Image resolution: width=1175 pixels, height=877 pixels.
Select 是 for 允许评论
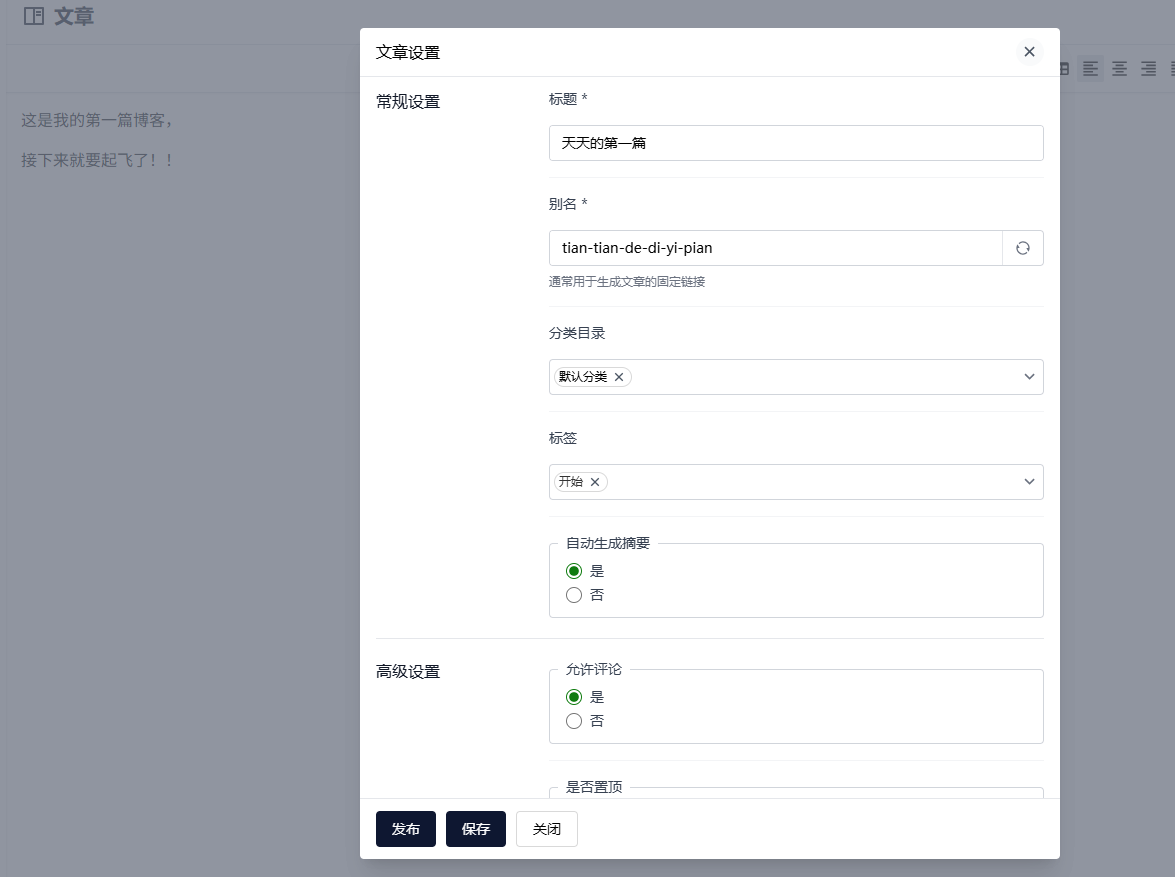click(574, 697)
